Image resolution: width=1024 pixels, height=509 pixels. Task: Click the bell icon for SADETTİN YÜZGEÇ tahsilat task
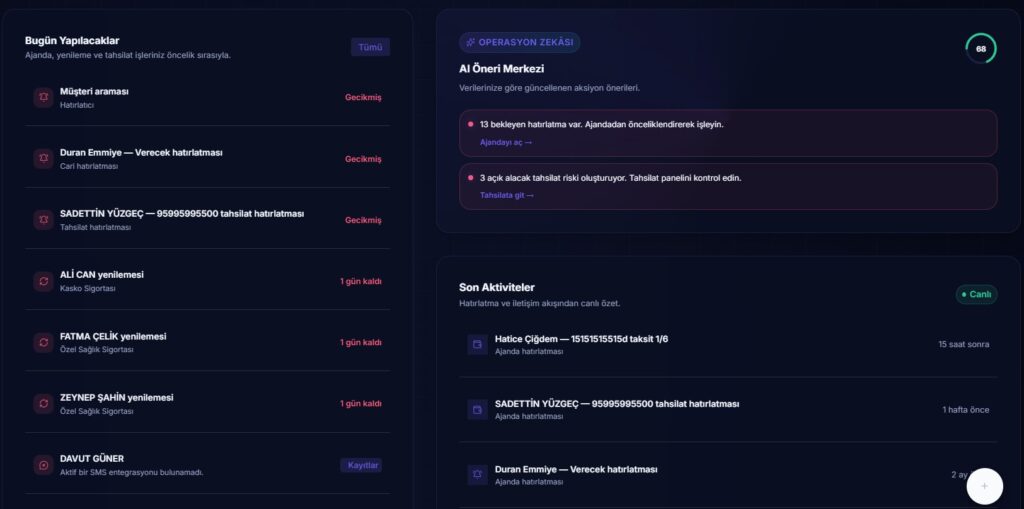tap(44, 220)
